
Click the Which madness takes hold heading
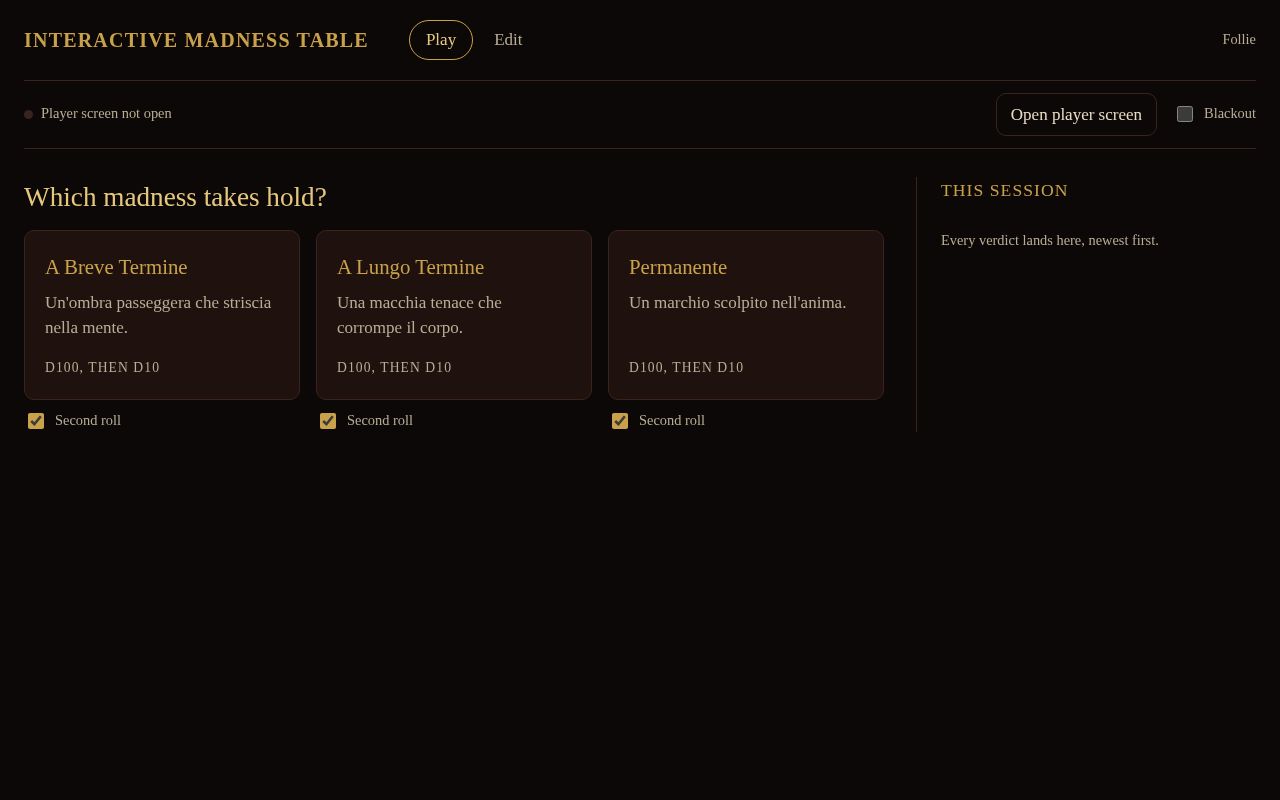[175, 197]
